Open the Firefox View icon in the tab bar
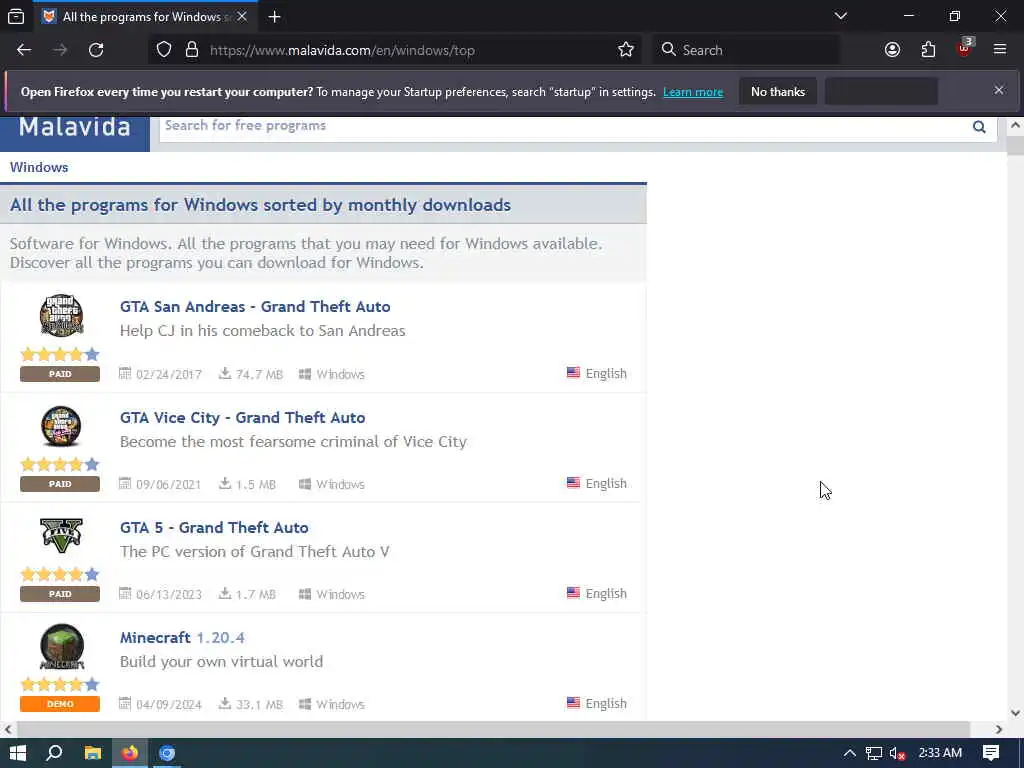The height and width of the screenshot is (768, 1024). (16, 16)
